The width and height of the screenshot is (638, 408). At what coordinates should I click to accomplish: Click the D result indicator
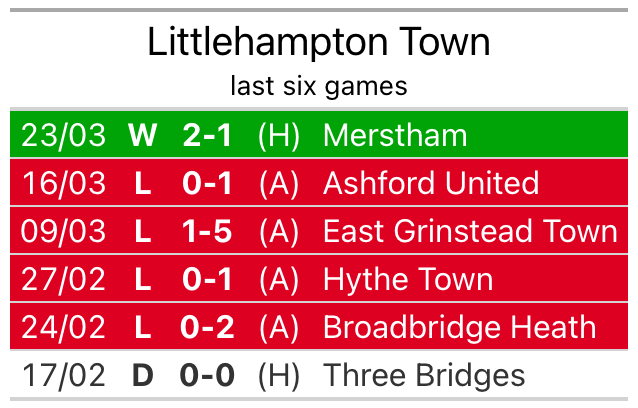(143, 375)
